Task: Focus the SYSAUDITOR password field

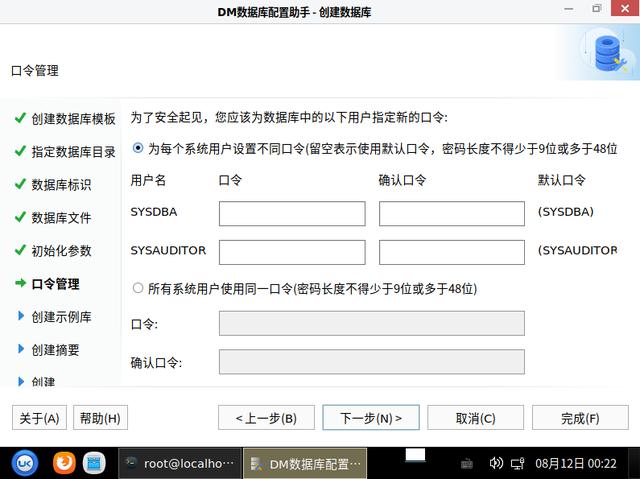Action: [x=292, y=252]
